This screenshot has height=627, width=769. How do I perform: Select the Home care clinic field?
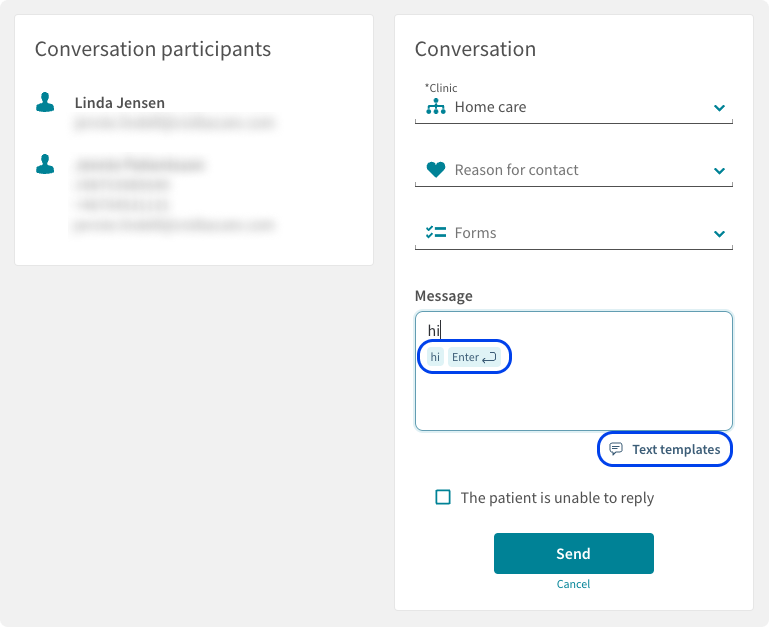pyautogui.click(x=574, y=107)
